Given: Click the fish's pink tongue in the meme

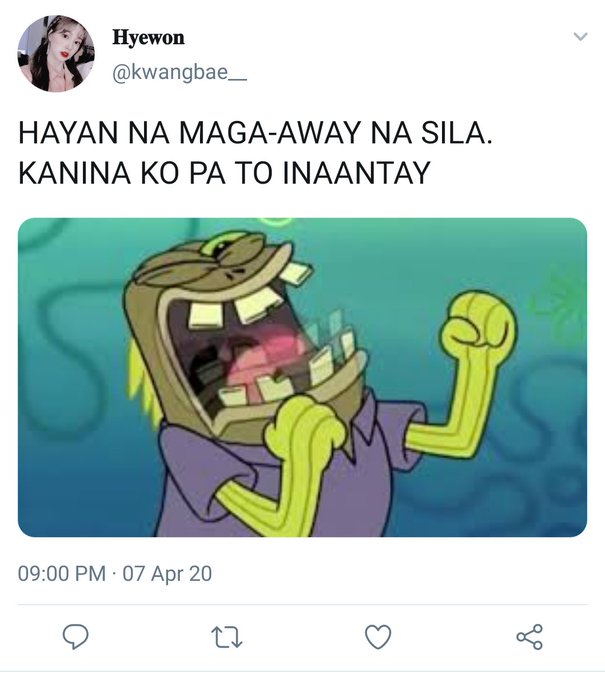Looking at the screenshot, I should coord(267,353).
